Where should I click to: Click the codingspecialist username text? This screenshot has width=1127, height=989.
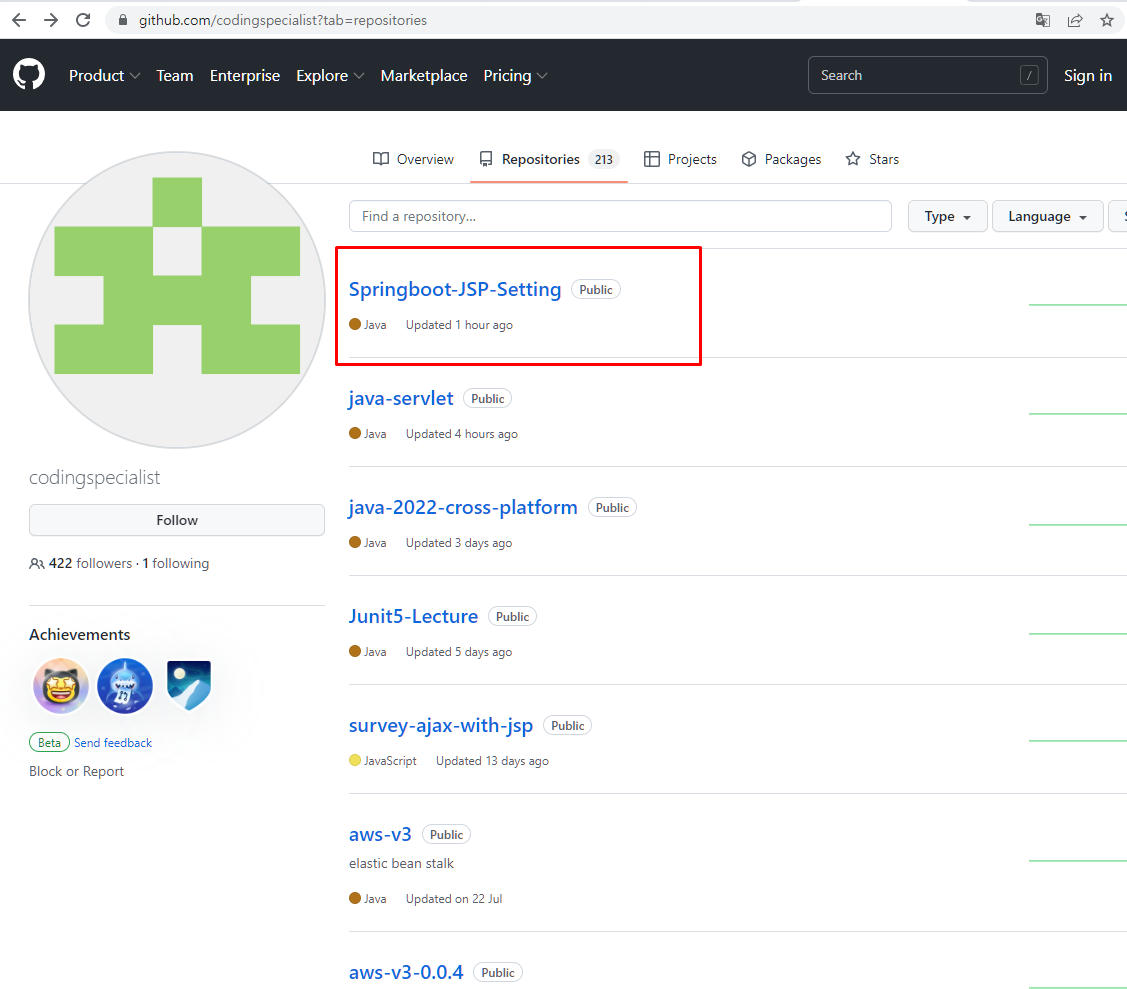click(x=94, y=477)
